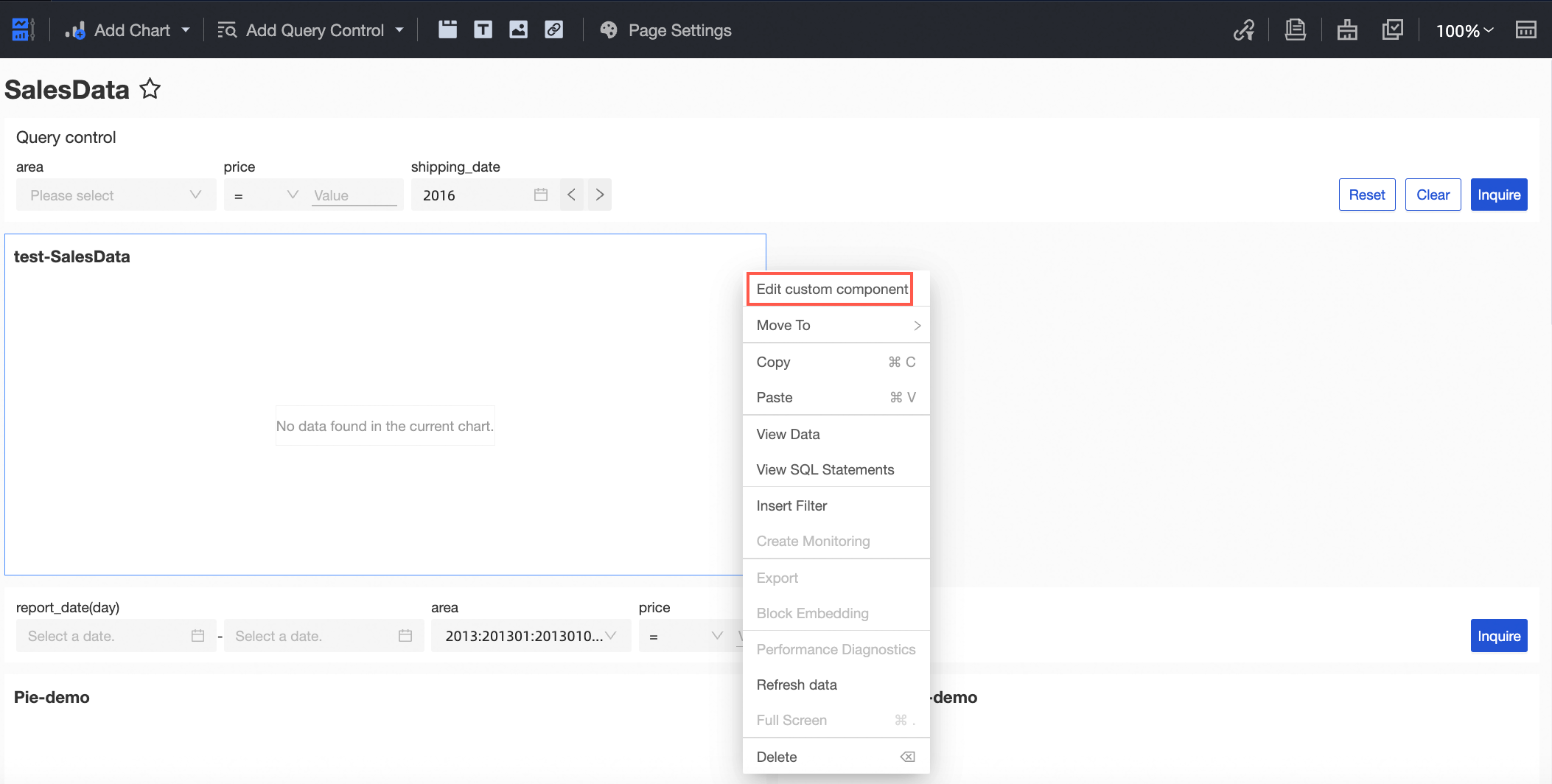
Task: Choose View SQL Statements
Action: [x=836, y=469]
